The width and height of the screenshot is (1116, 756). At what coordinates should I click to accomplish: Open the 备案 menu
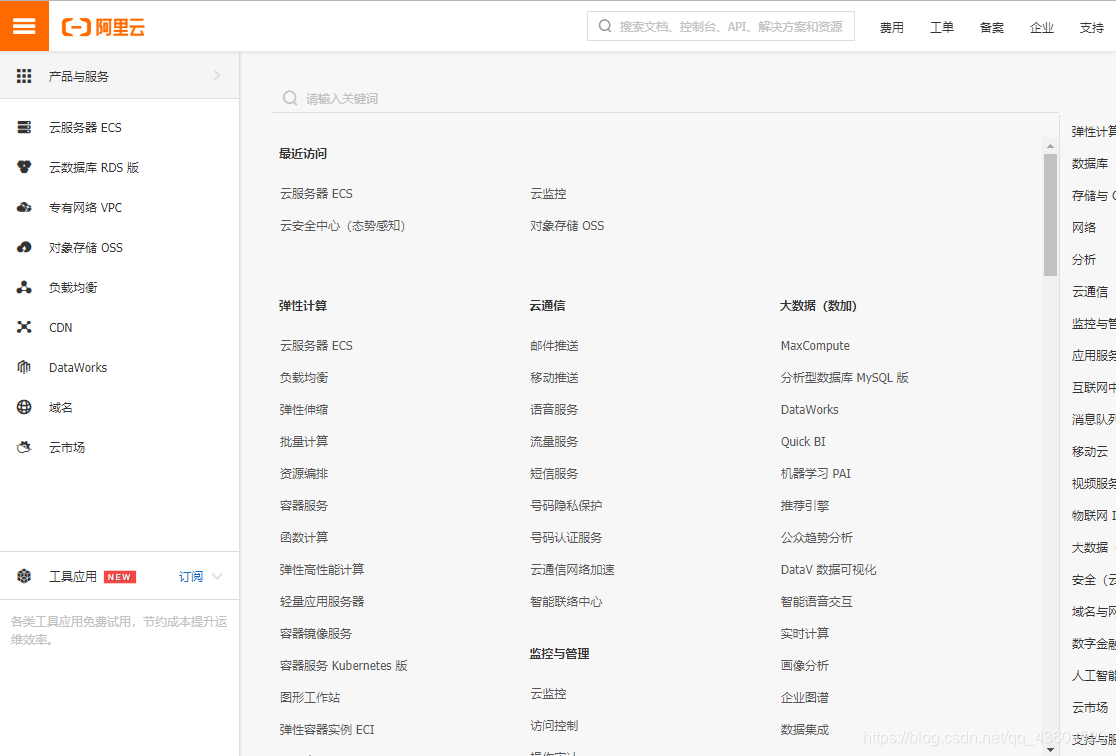[x=991, y=27]
